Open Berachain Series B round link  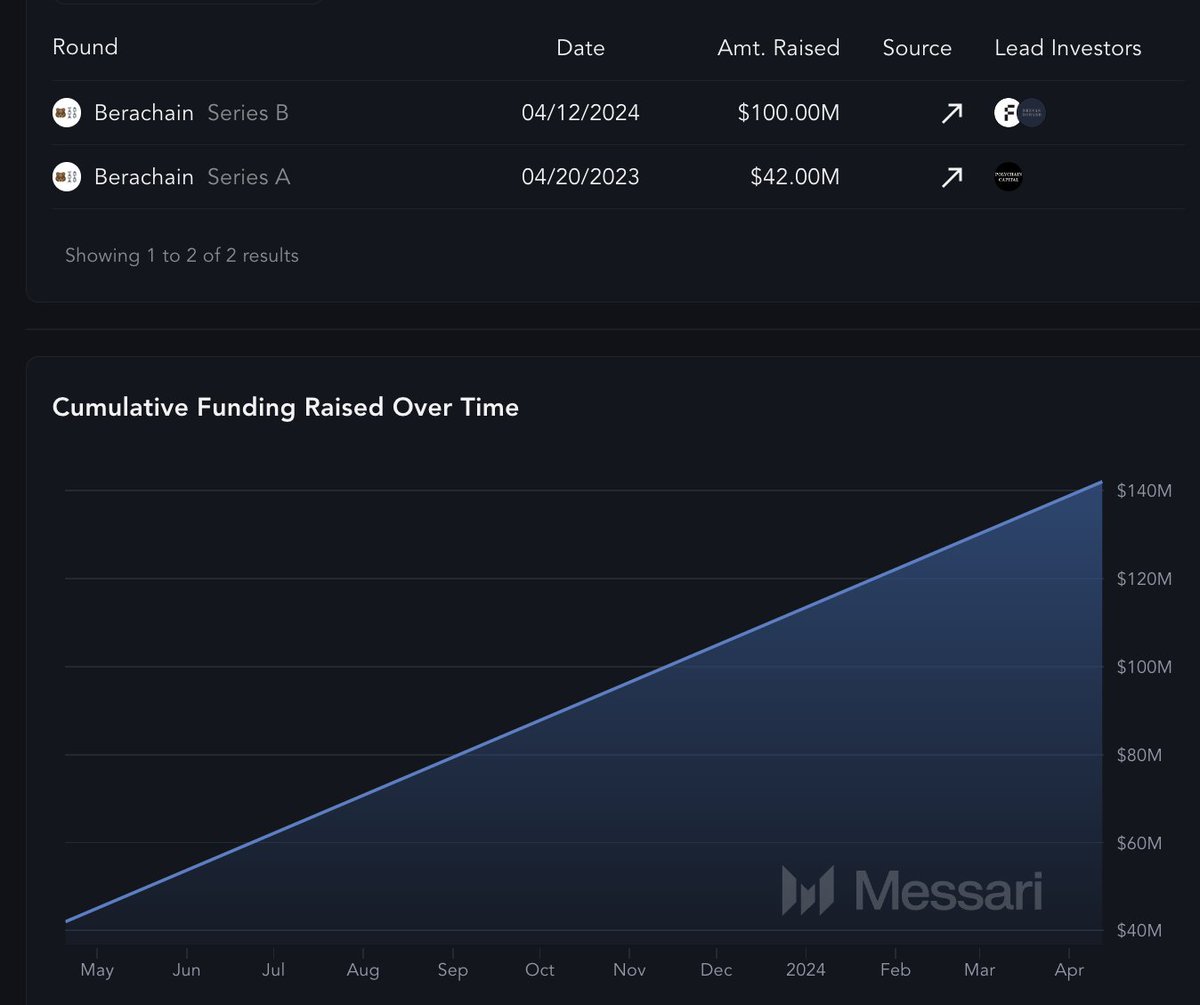tap(191, 113)
